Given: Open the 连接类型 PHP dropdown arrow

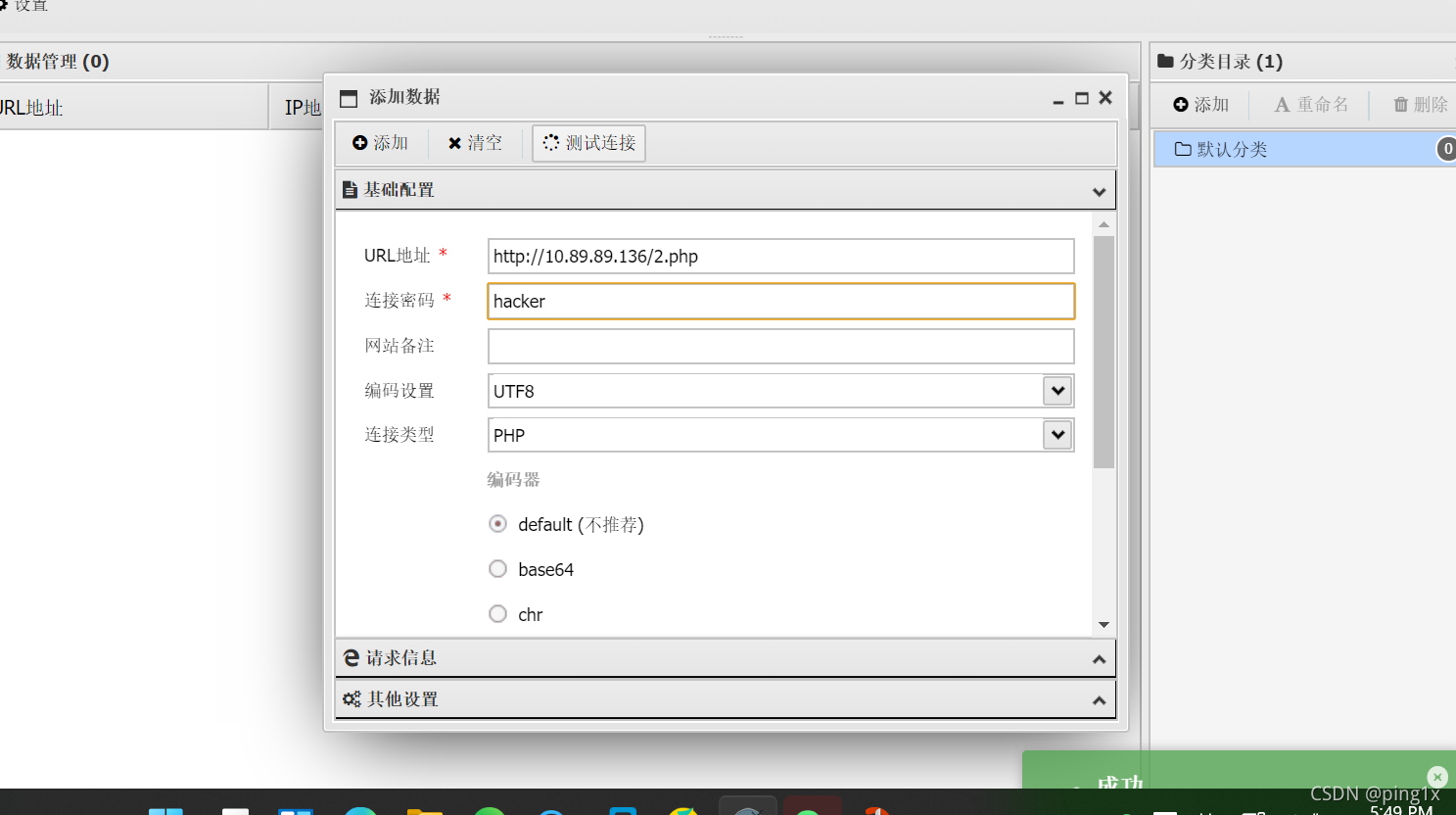Looking at the screenshot, I should [x=1057, y=435].
